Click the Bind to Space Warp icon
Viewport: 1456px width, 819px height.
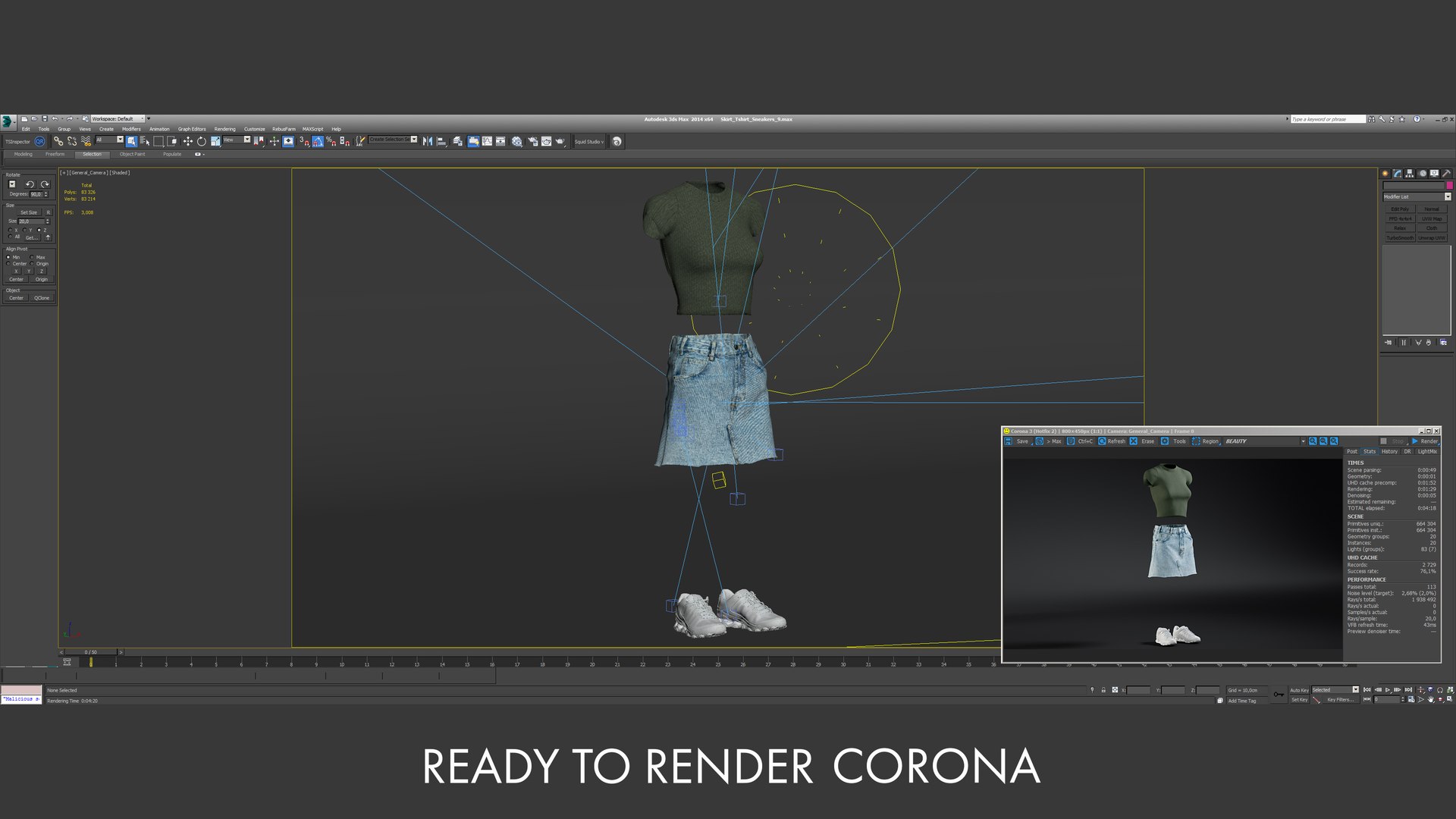86,142
